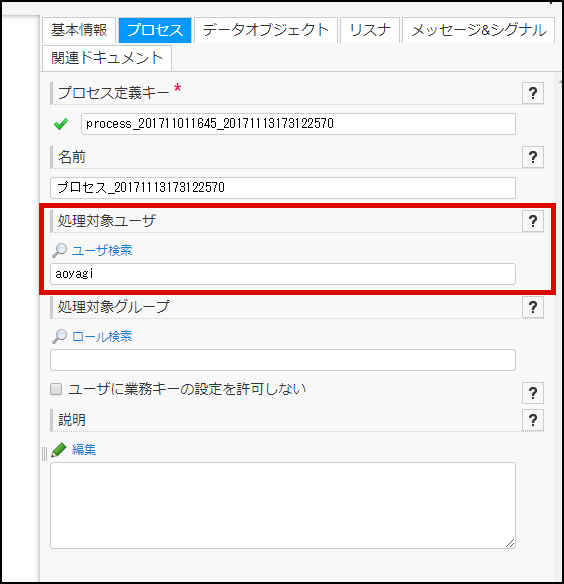Viewport: 564px width, 584px height.
Task: Focus the プロセス定義キー input field
Action: click(x=298, y=124)
